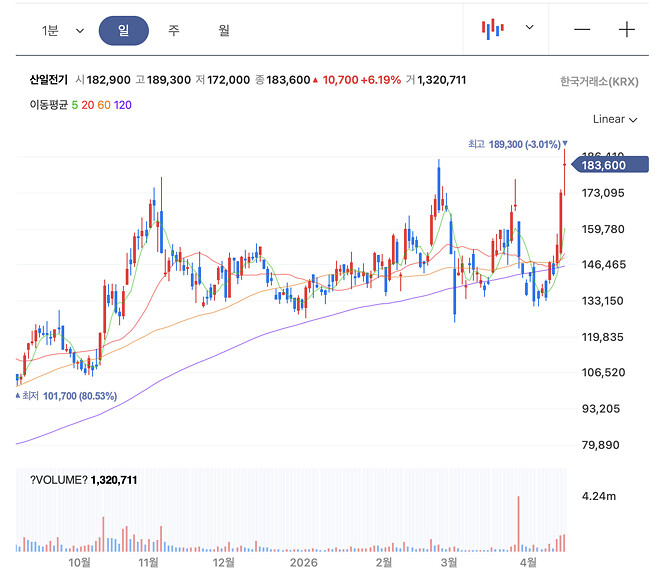Click the 93,205 price axis label
Viewport: 660px width, 587px height.
click(x=601, y=409)
